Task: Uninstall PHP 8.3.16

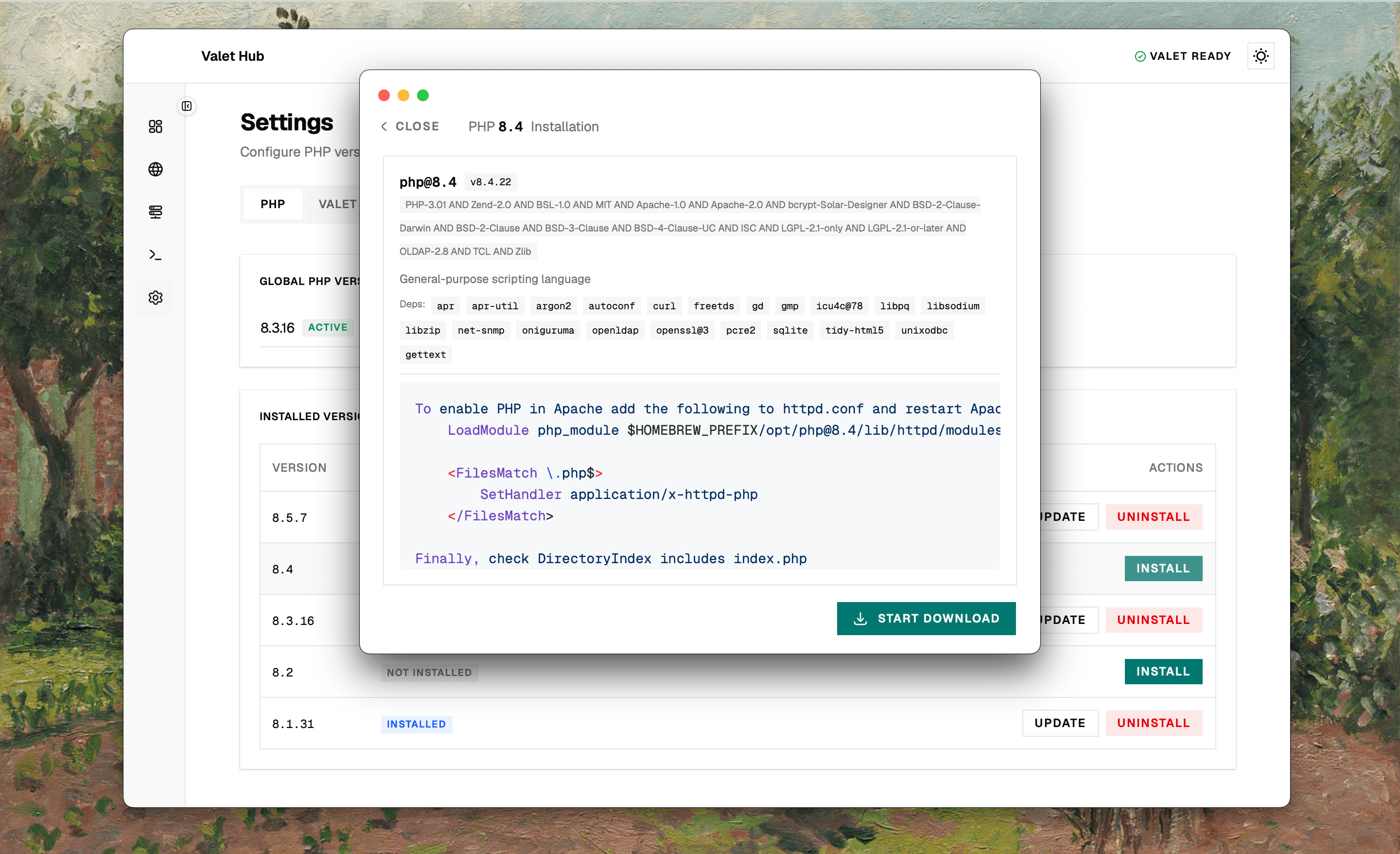Action: (x=1153, y=619)
